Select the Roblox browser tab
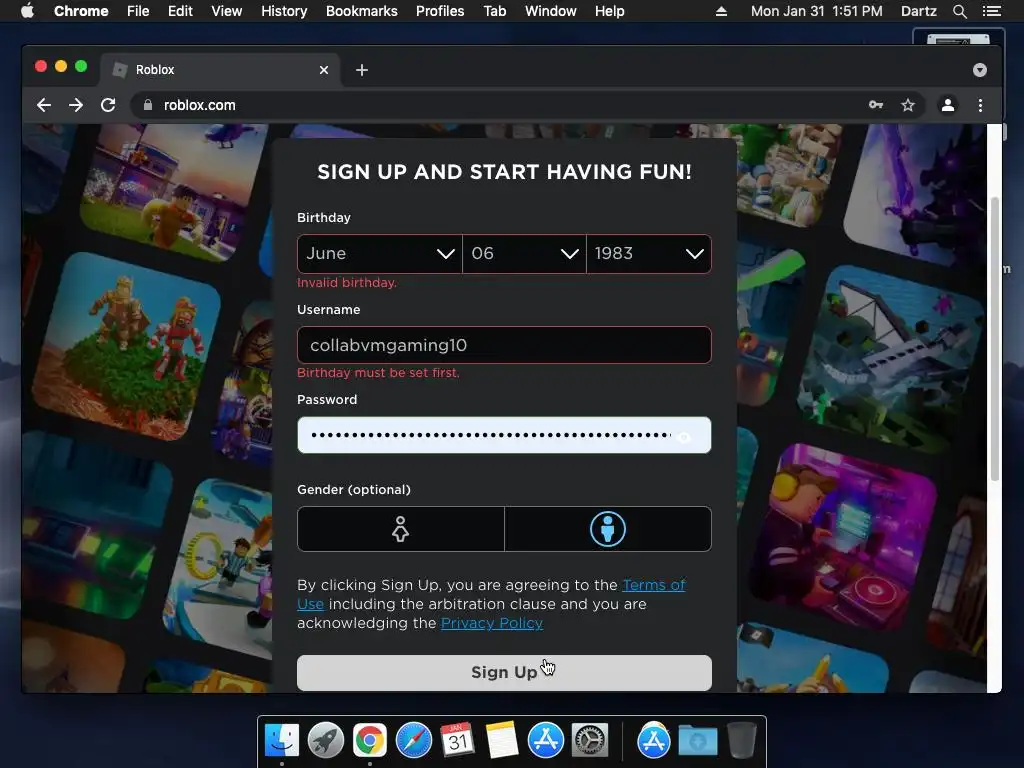The image size is (1024, 768). click(219, 70)
